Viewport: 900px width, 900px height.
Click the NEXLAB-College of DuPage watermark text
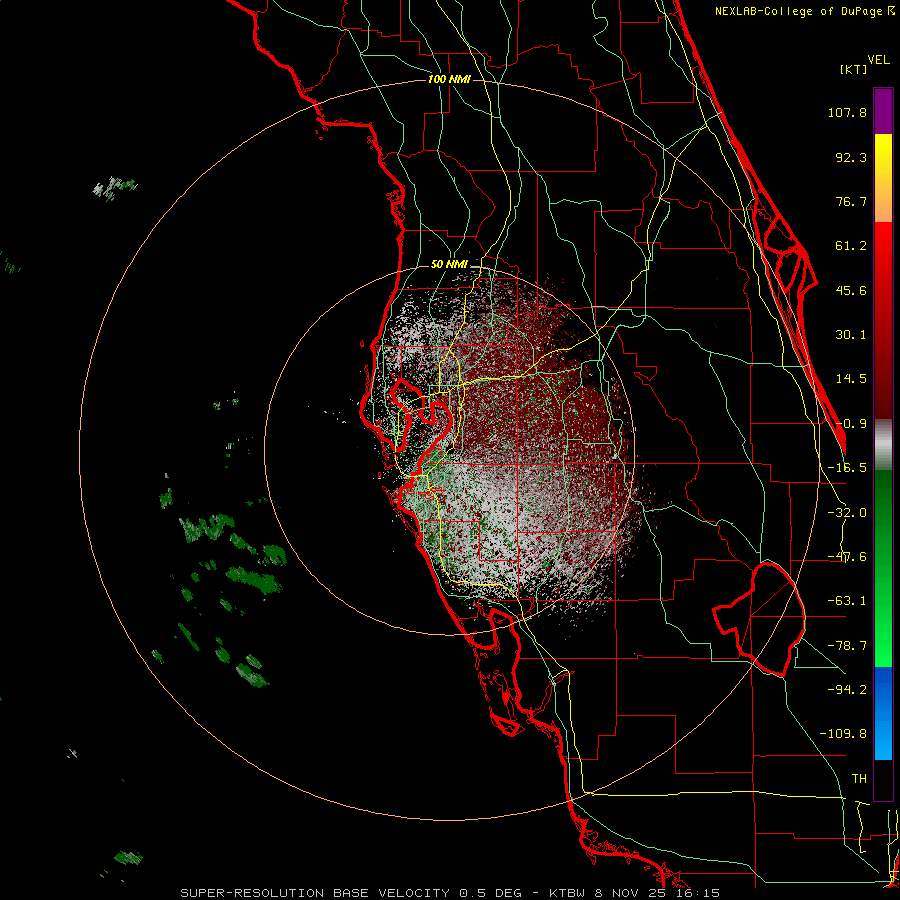point(804,11)
